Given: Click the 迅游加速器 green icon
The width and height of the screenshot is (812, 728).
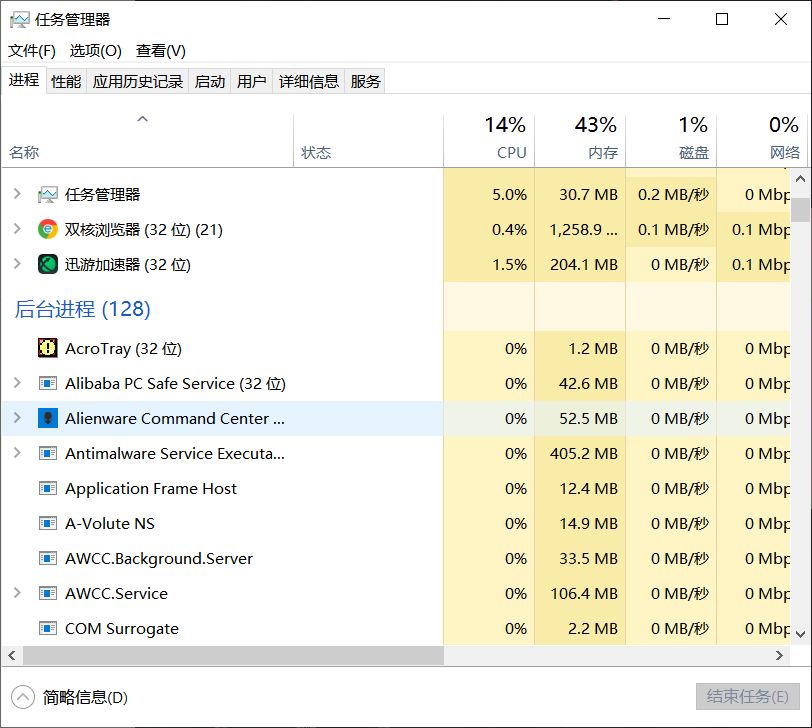Looking at the screenshot, I should point(47,264).
